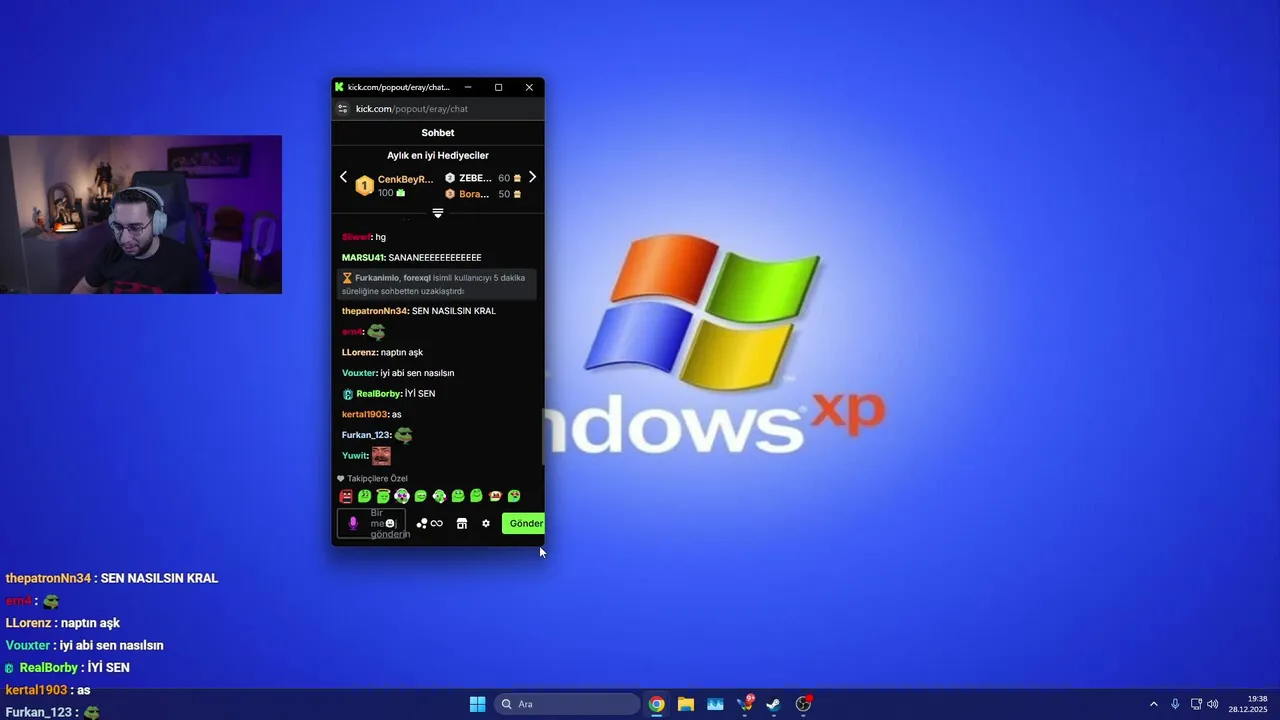Click the kick.com address bar URL

click(412, 109)
